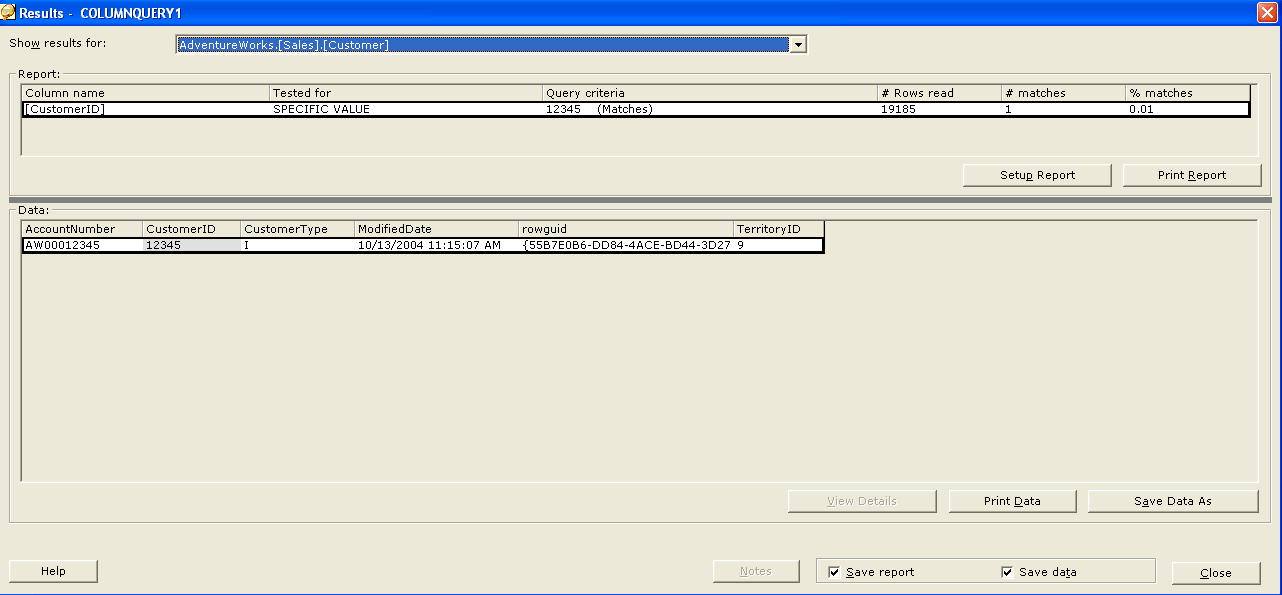Click the SPECIFIC VALUE cell
Screen dimensions: 1282x595
coord(406,109)
